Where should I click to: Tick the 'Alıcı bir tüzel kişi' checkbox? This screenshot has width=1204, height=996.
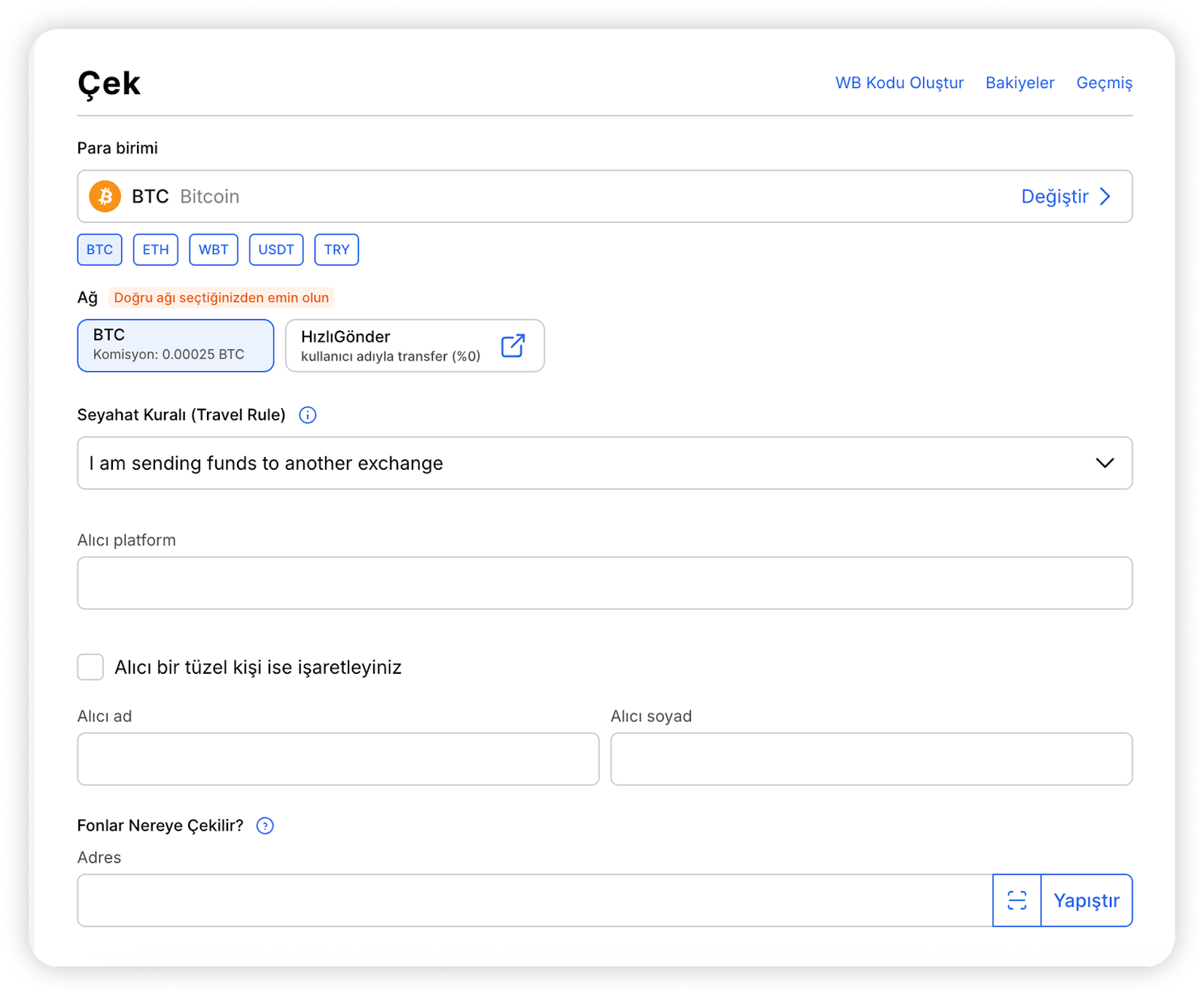point(90,667)
